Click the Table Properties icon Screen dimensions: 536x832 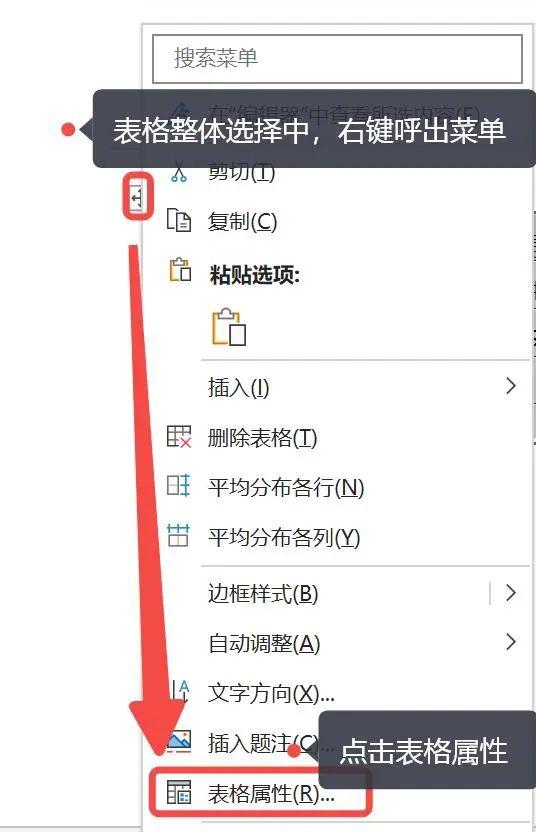click(179, 792)
